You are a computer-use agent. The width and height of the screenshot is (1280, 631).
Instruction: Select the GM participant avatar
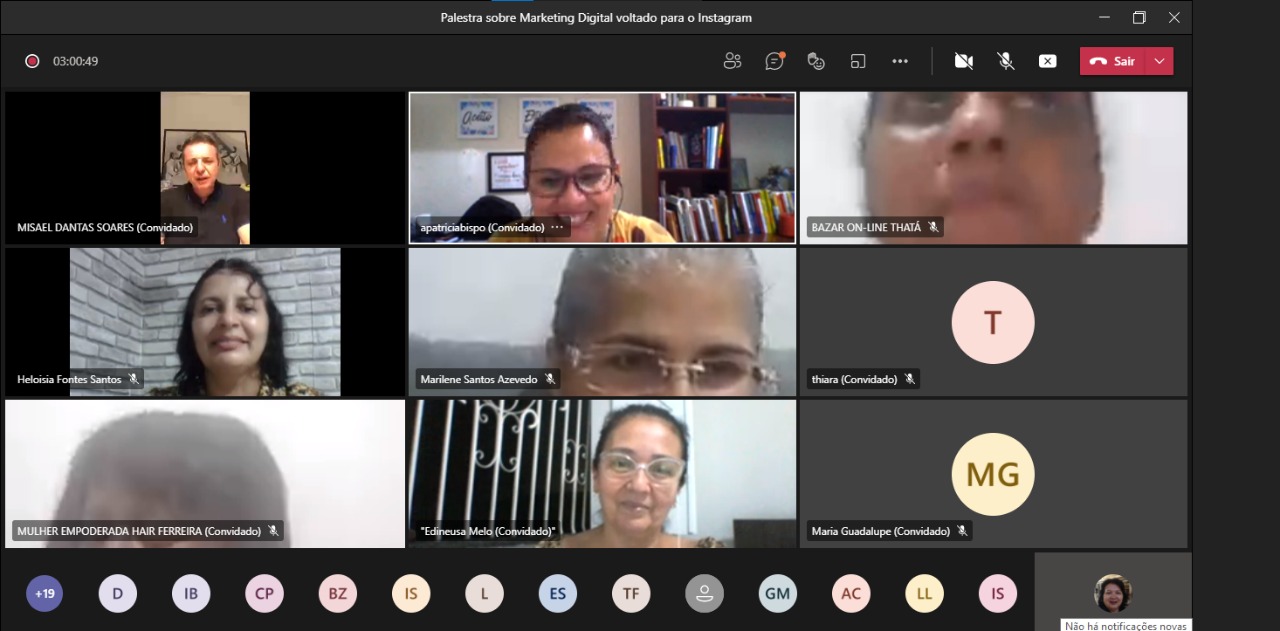click(777, 593)
